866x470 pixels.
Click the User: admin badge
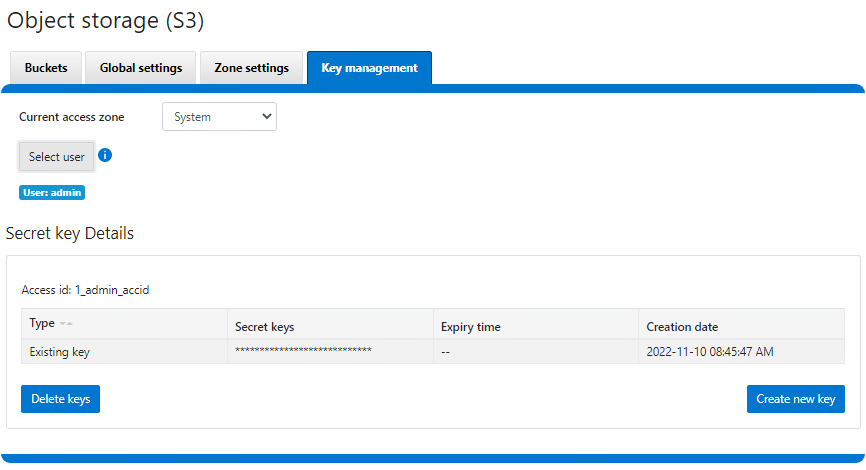[x=52, y=192]
